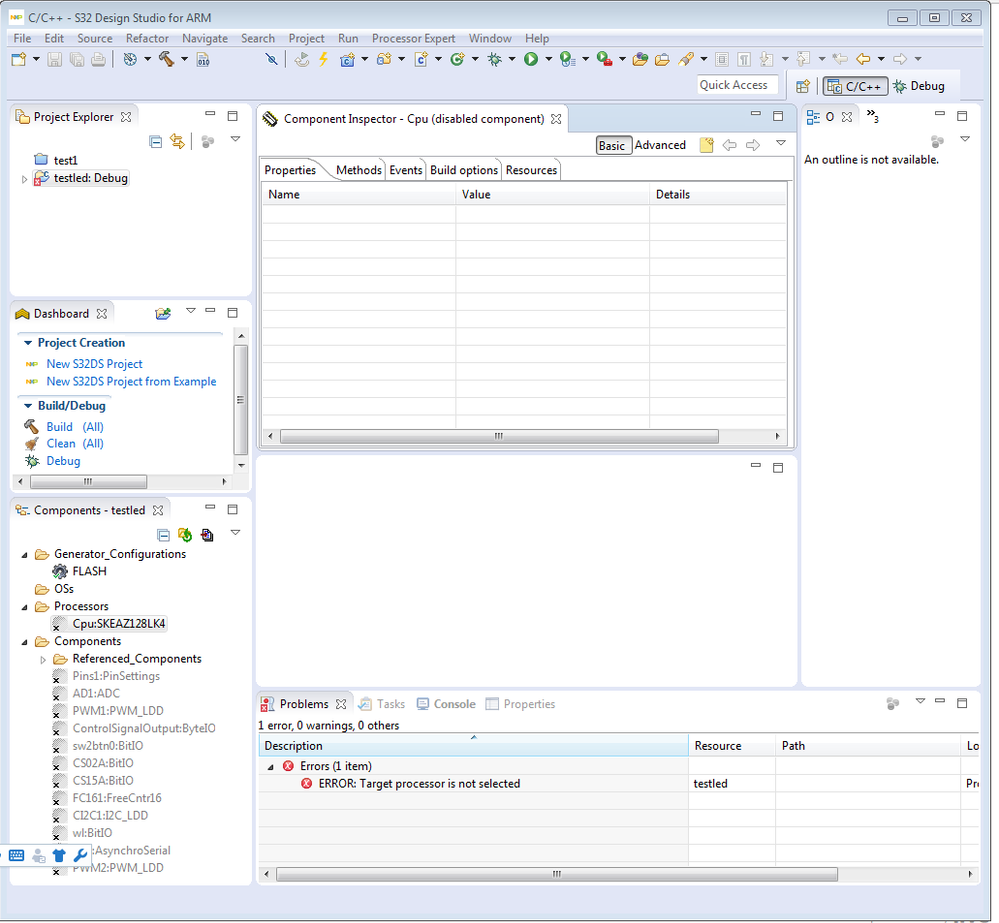Switch to the Console tab
Screen dimensions: 999x923
point(447,704)
